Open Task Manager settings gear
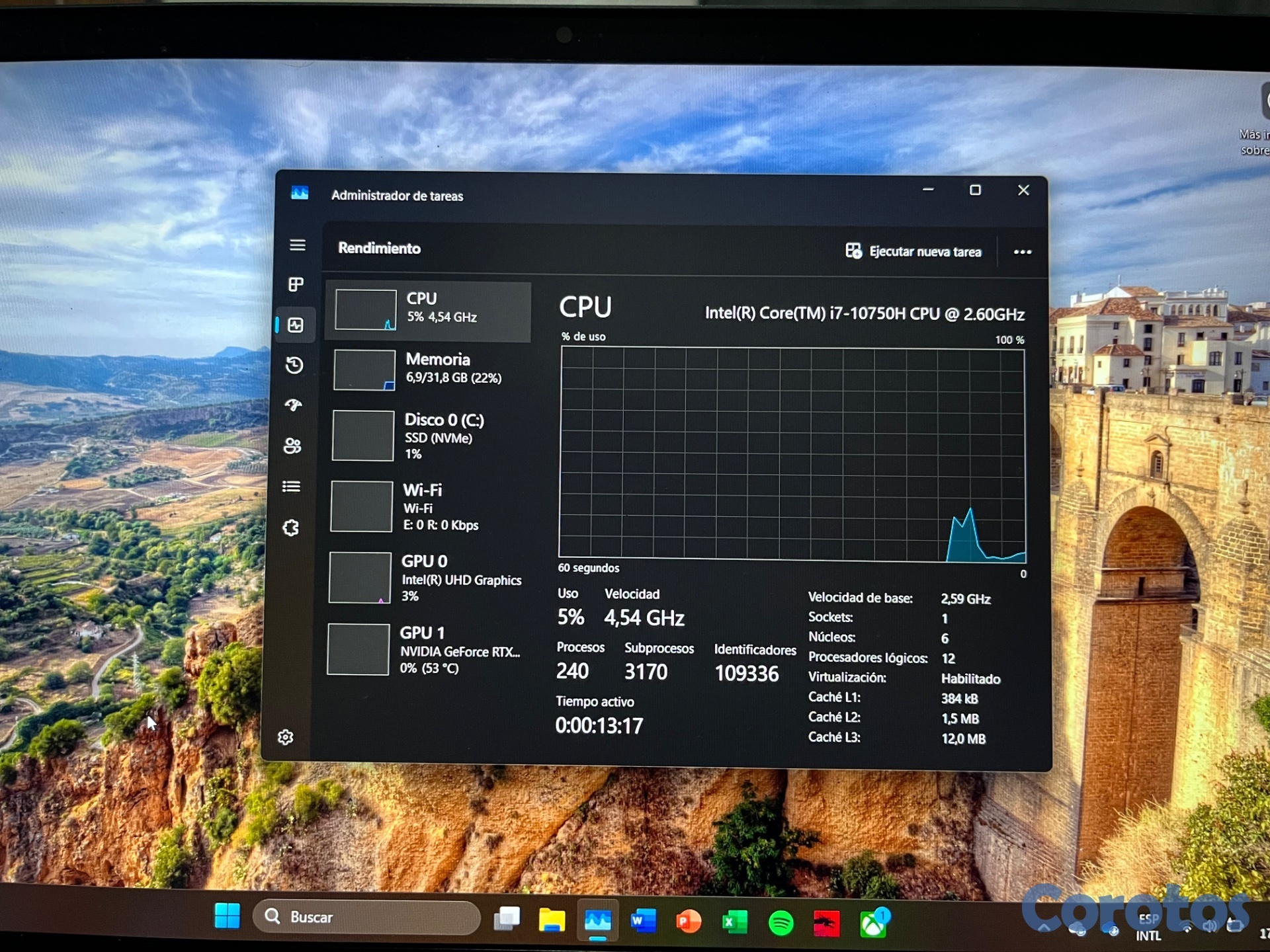Viewport: 1270px width, 952px height. pos(286,737)
